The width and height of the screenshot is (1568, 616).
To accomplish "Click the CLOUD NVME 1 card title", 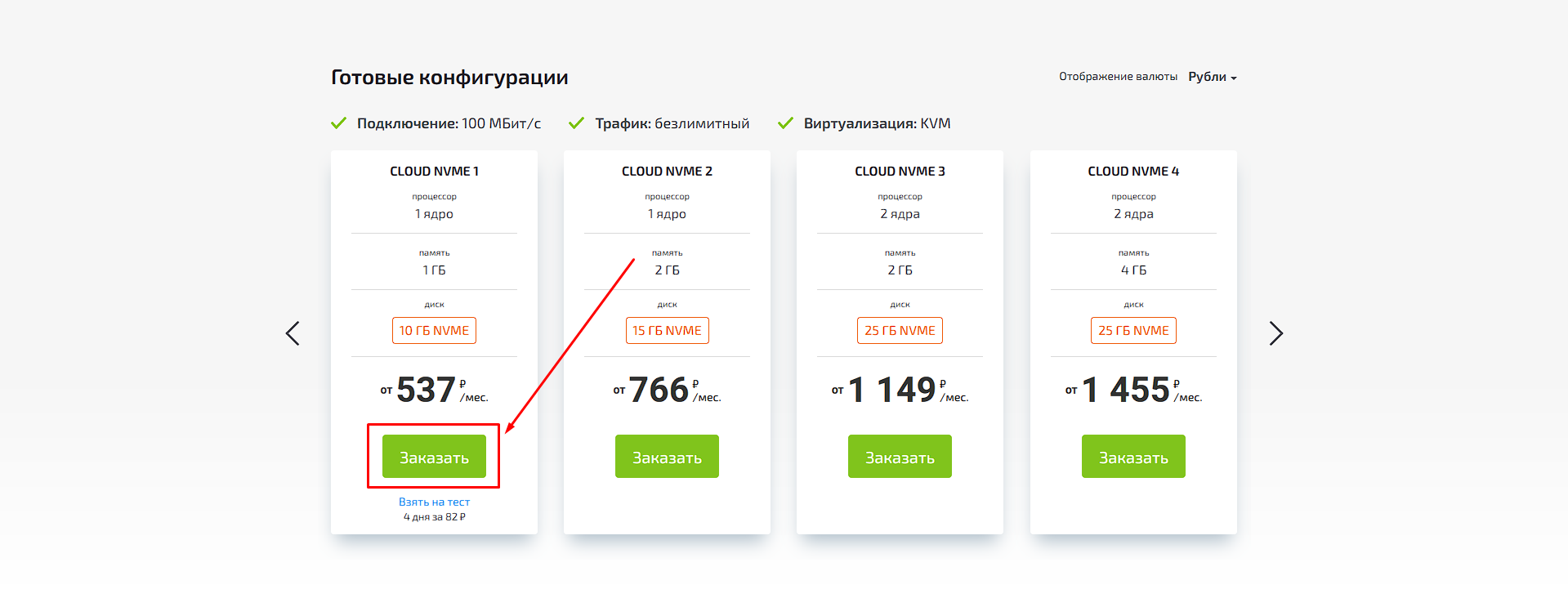I will (434, 172).
